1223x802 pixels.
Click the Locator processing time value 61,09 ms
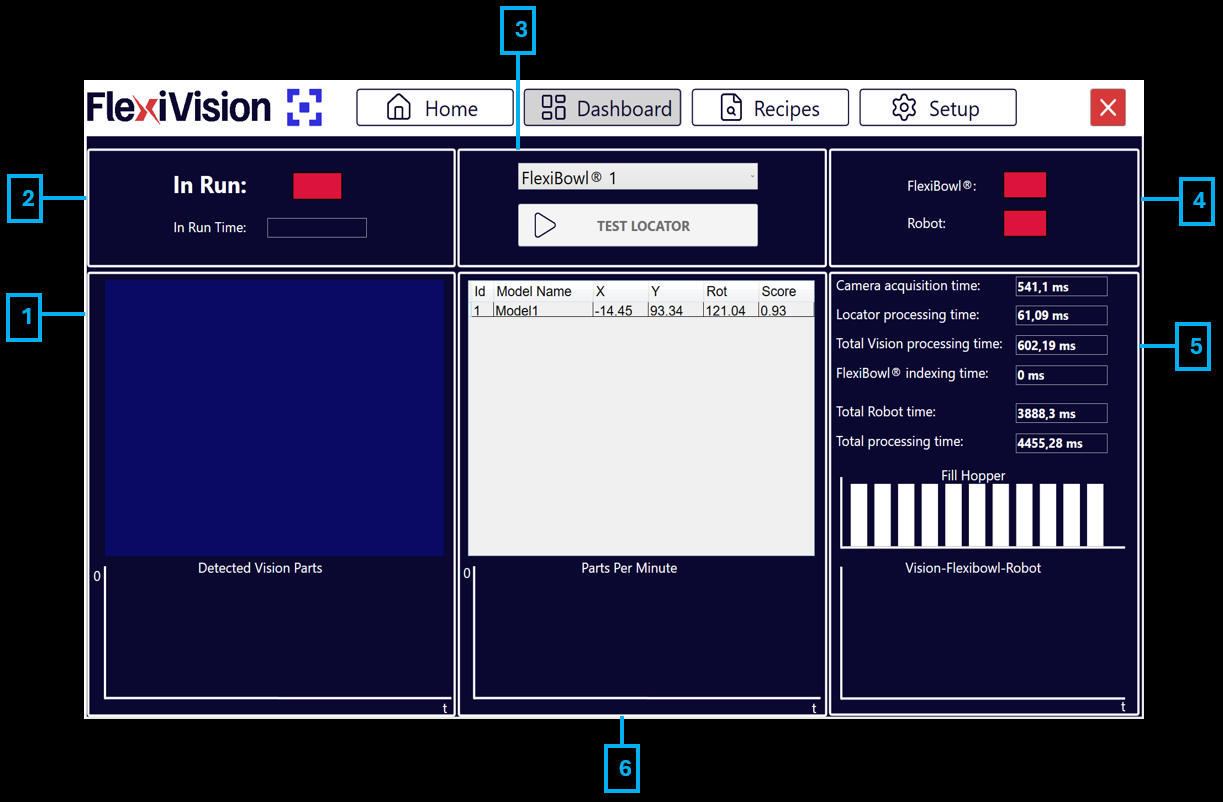1061,316
